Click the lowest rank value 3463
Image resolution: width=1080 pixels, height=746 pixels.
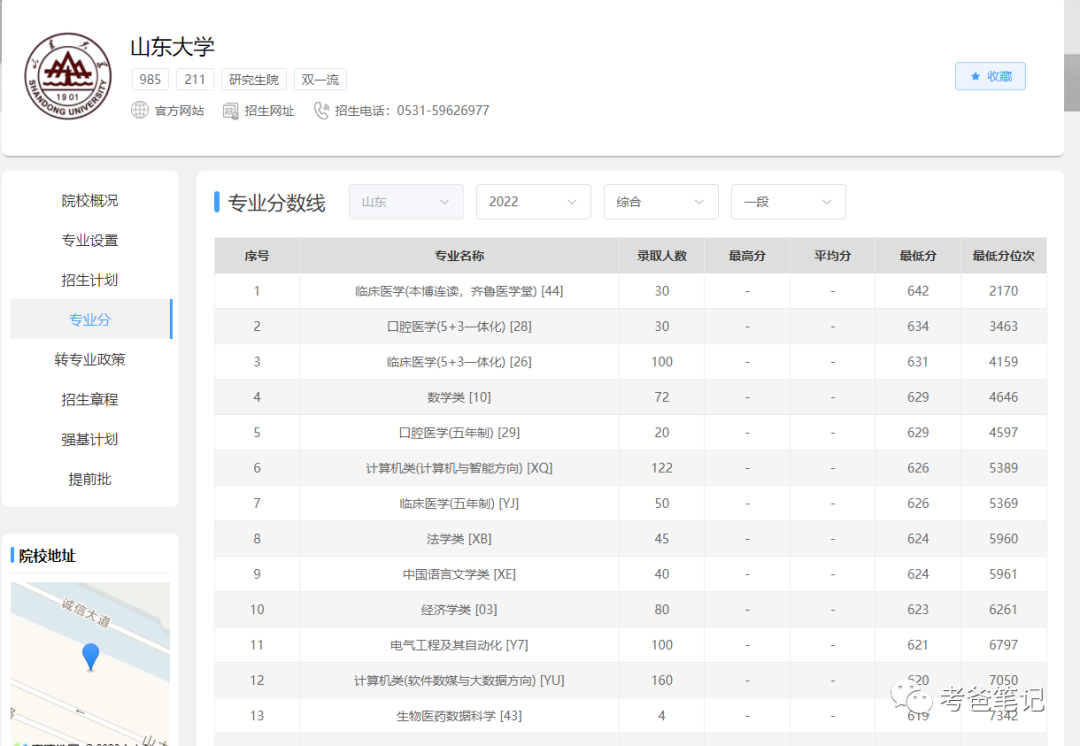[1004, 327]
